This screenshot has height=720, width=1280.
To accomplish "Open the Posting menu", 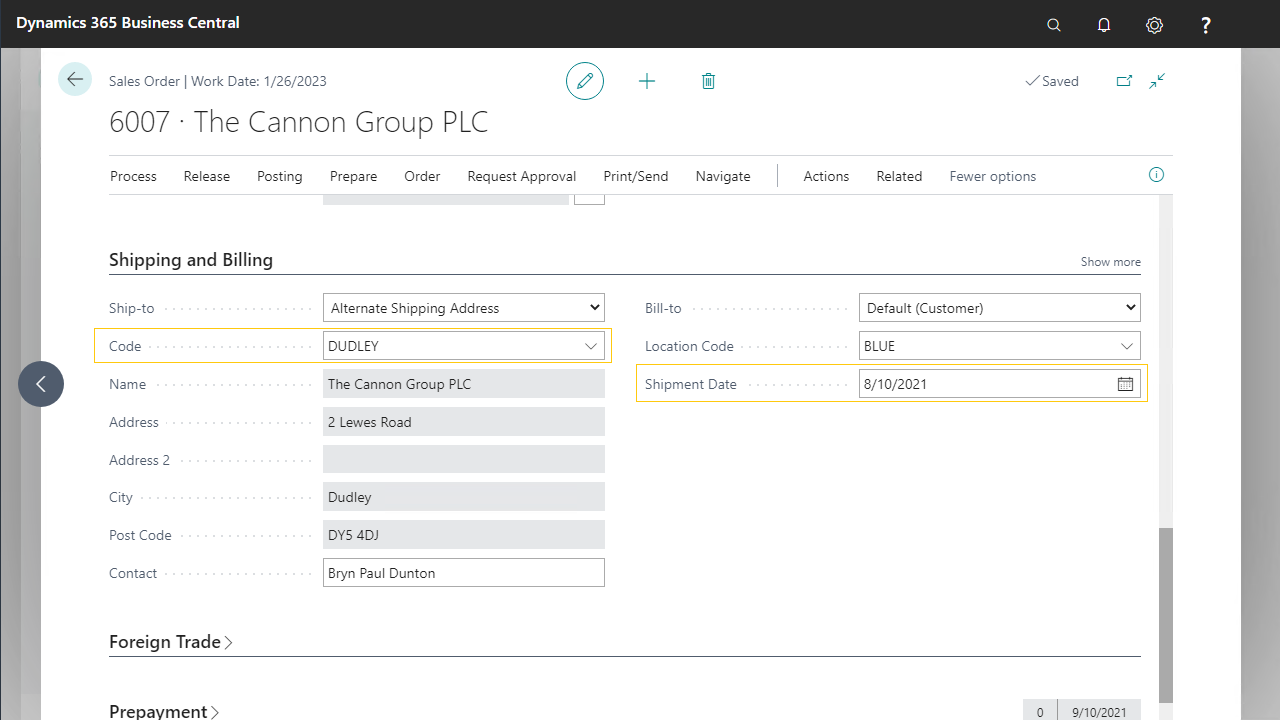I will pyautogui.click(x=280, y=176).
